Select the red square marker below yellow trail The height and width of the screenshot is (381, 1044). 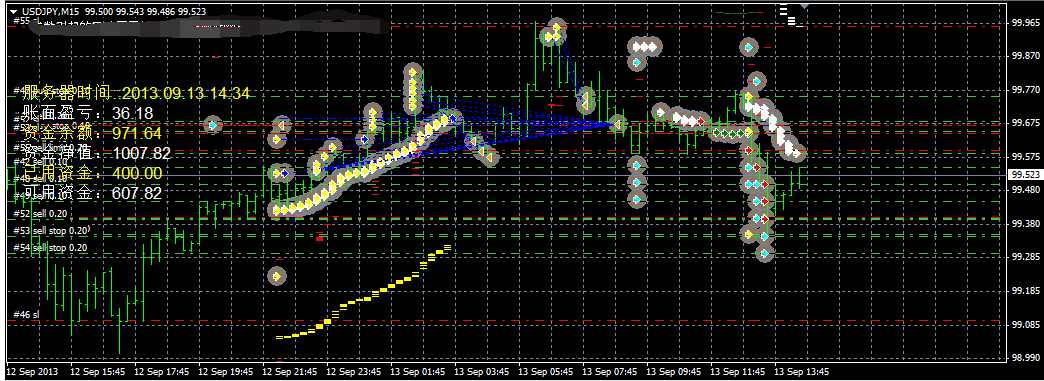tap(320, 238)
